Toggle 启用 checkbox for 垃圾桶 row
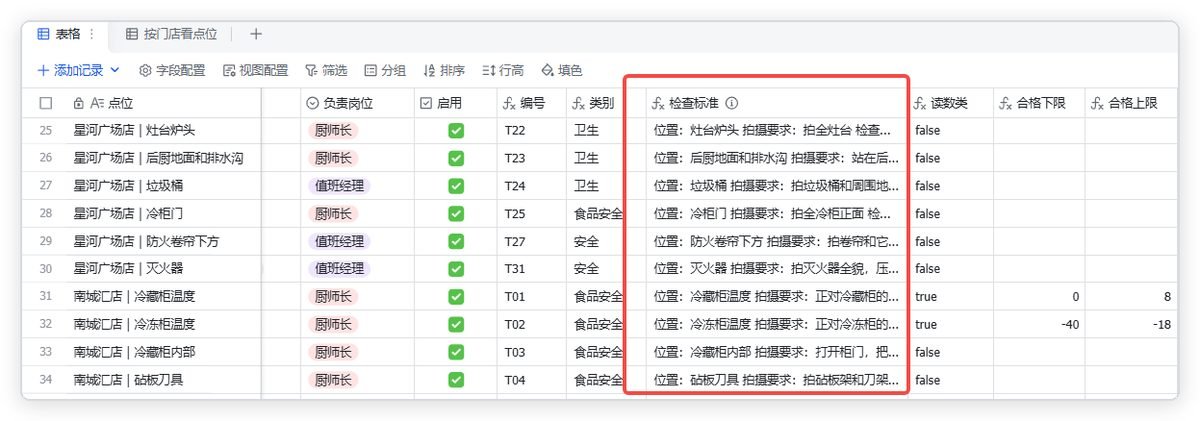This screenshot has height=421, width=1200. (456, 185)
